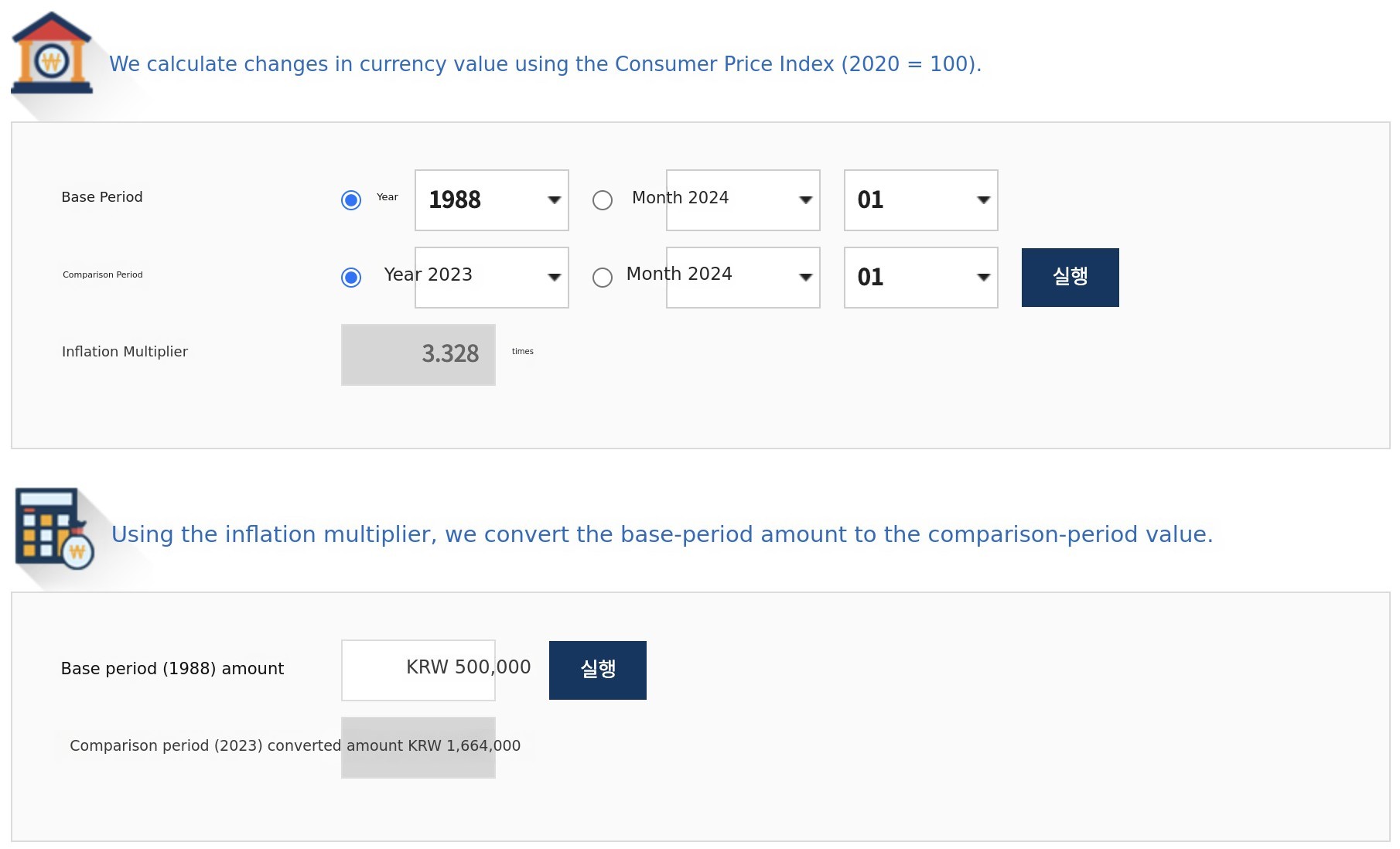The width and height of the screenshot is (1400, 849).
Task: Click the bank building won icon
Action: (x=52, y=53)
